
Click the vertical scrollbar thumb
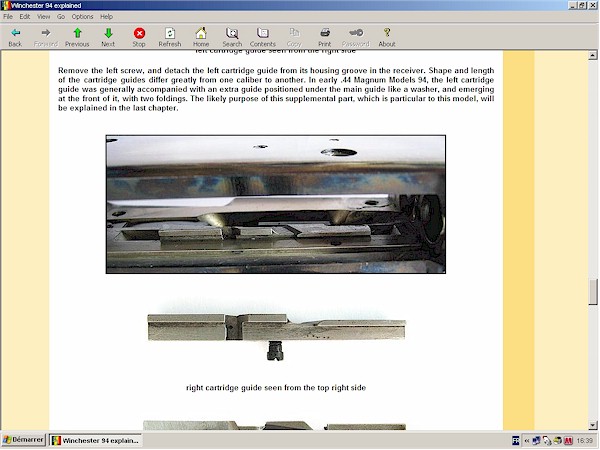coord(593,292)
